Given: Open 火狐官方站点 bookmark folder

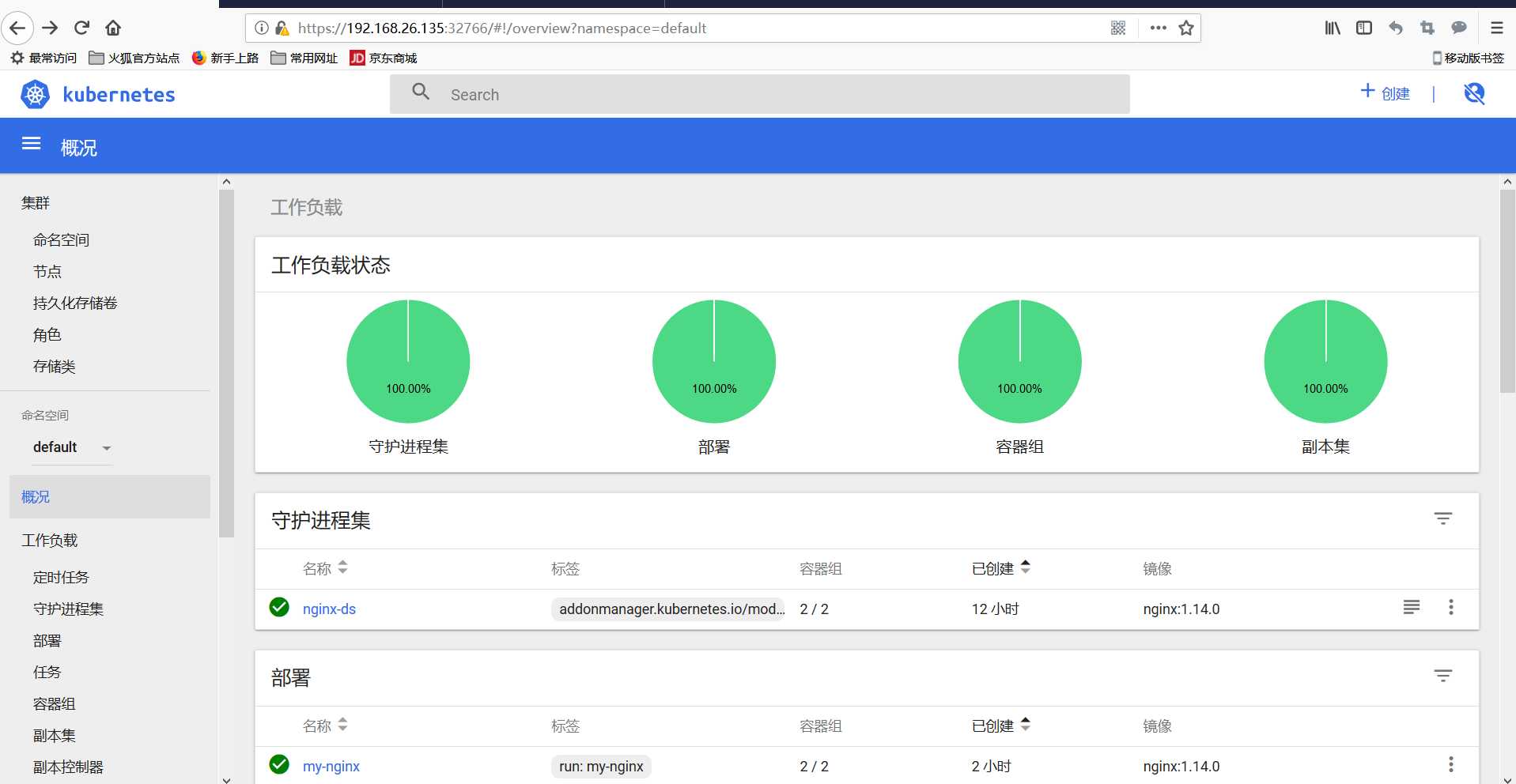Looking at the screenshot, I should point(134,58).
